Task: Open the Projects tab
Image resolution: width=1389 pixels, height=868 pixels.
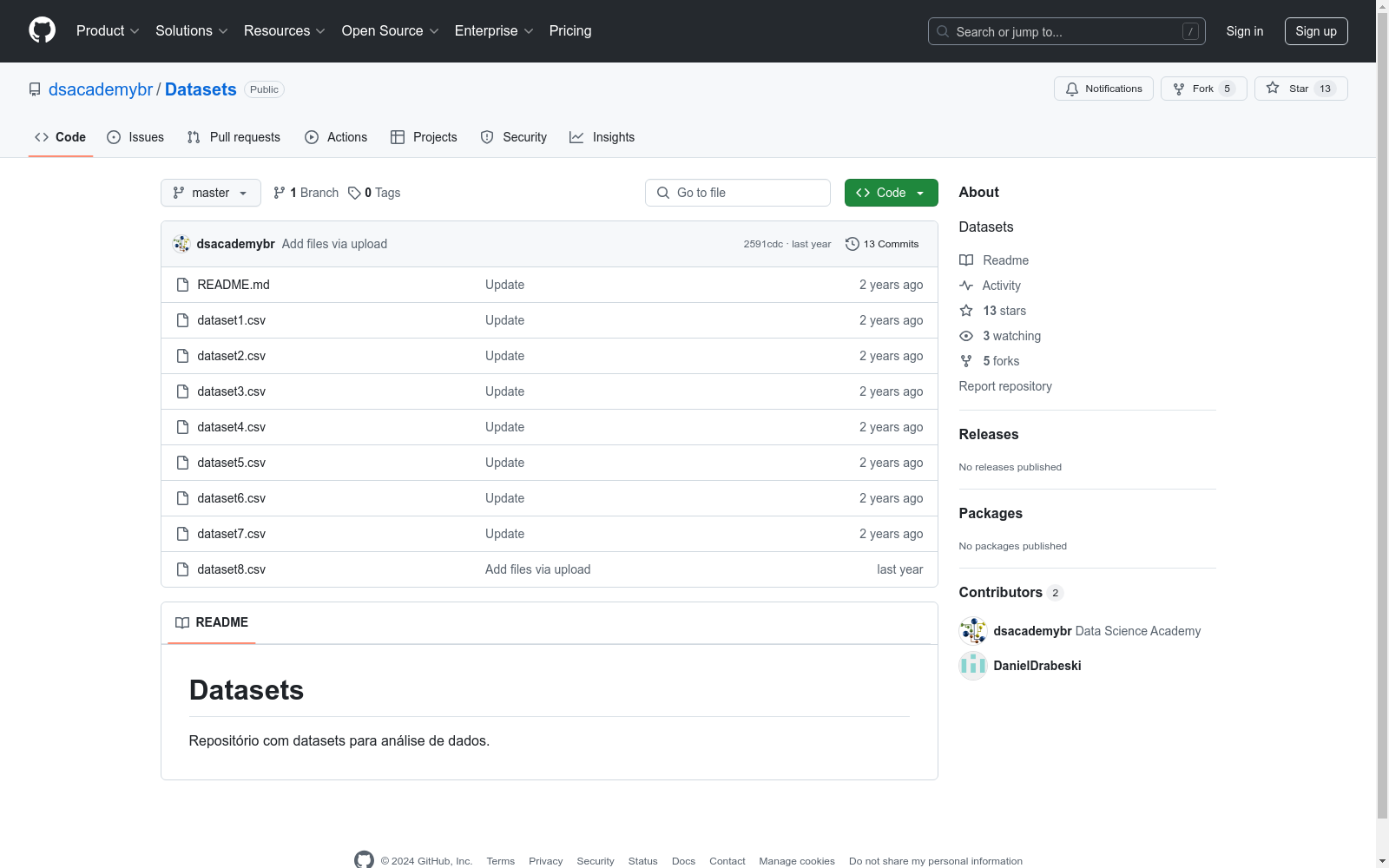Action: pyautogui.click(x=424, y=137)
